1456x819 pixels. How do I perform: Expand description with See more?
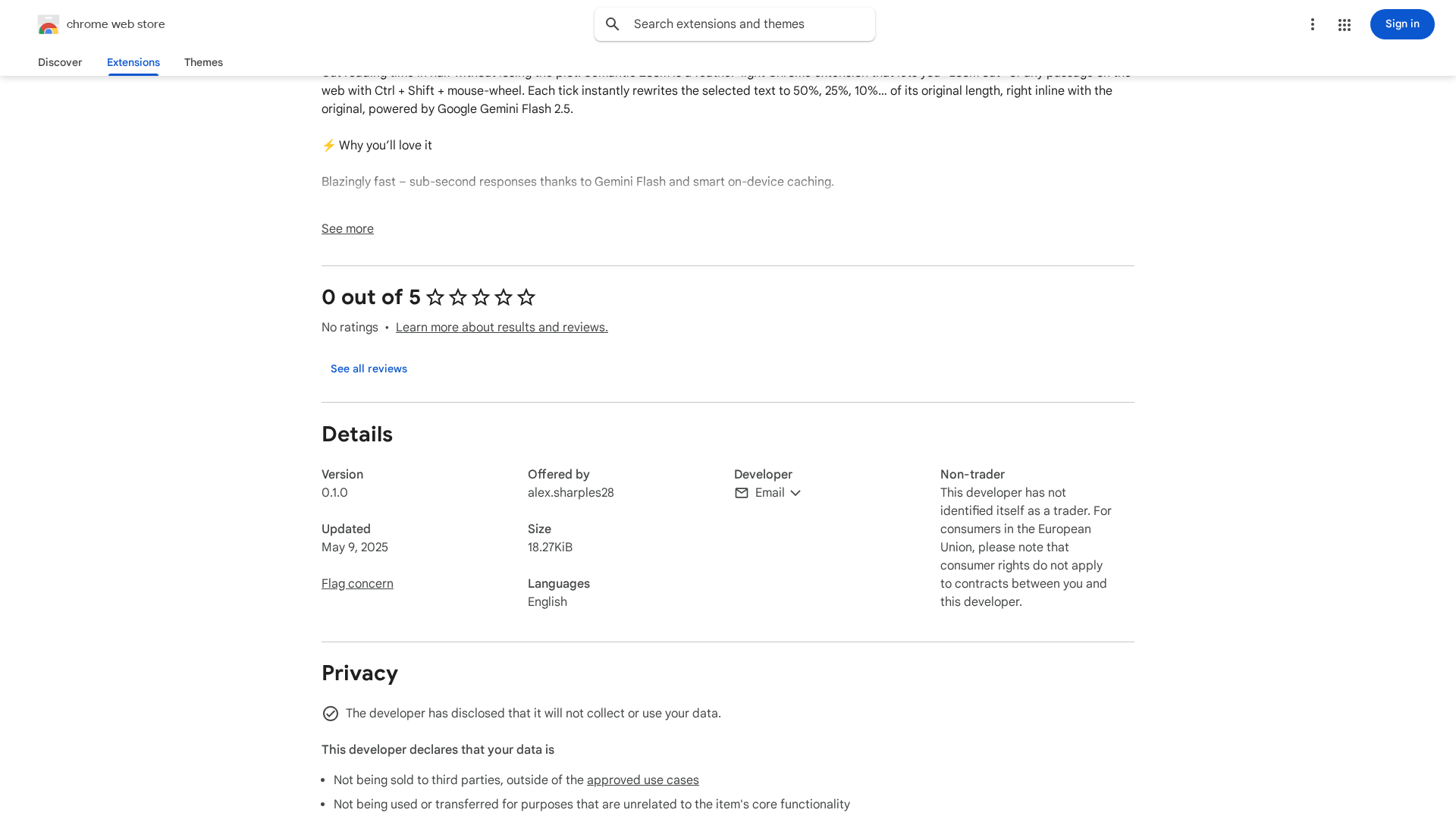[347, 229]
